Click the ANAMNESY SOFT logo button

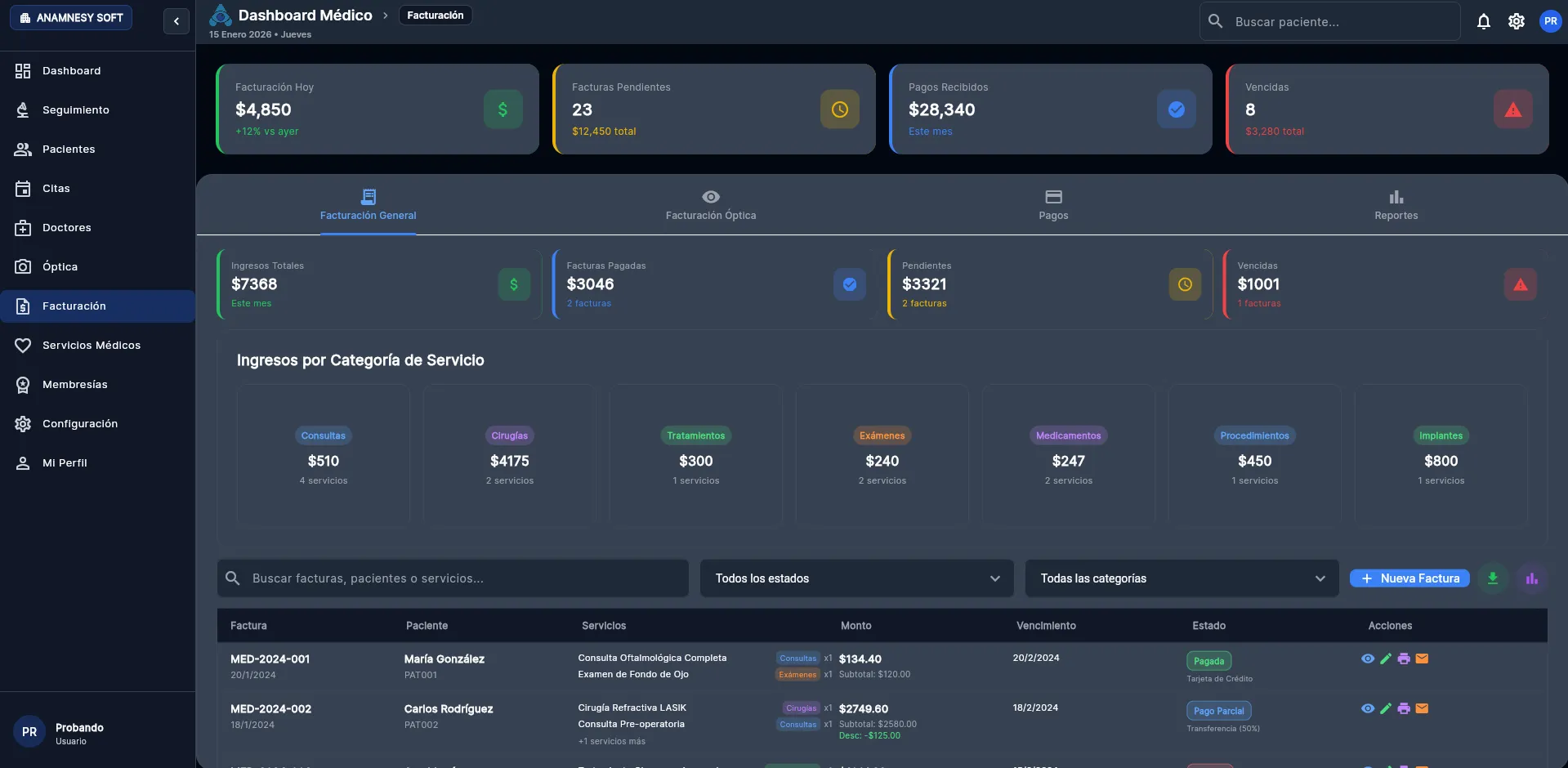pyautogui.click(x=71, y=18)
